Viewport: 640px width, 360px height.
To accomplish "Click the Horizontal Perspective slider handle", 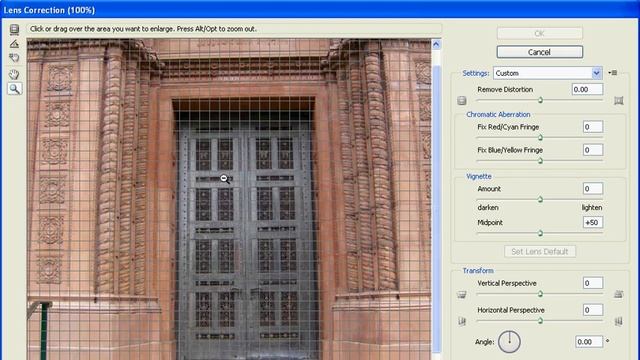I will pos(540,321).
